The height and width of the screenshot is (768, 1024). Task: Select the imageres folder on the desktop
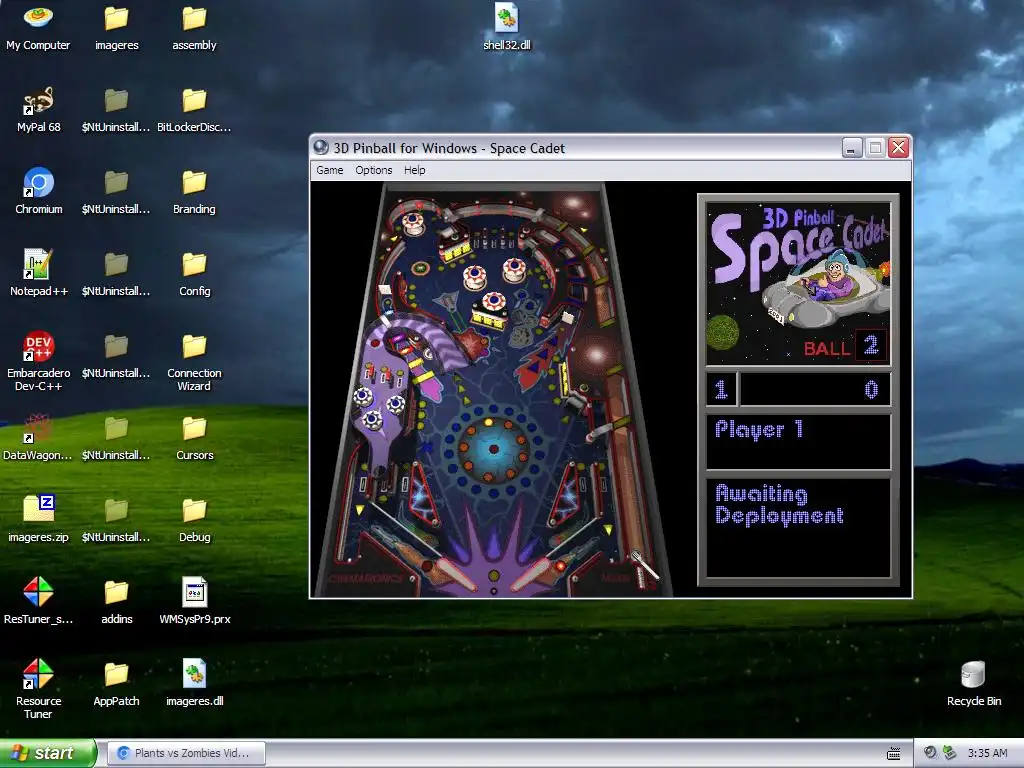coord(116,29)
